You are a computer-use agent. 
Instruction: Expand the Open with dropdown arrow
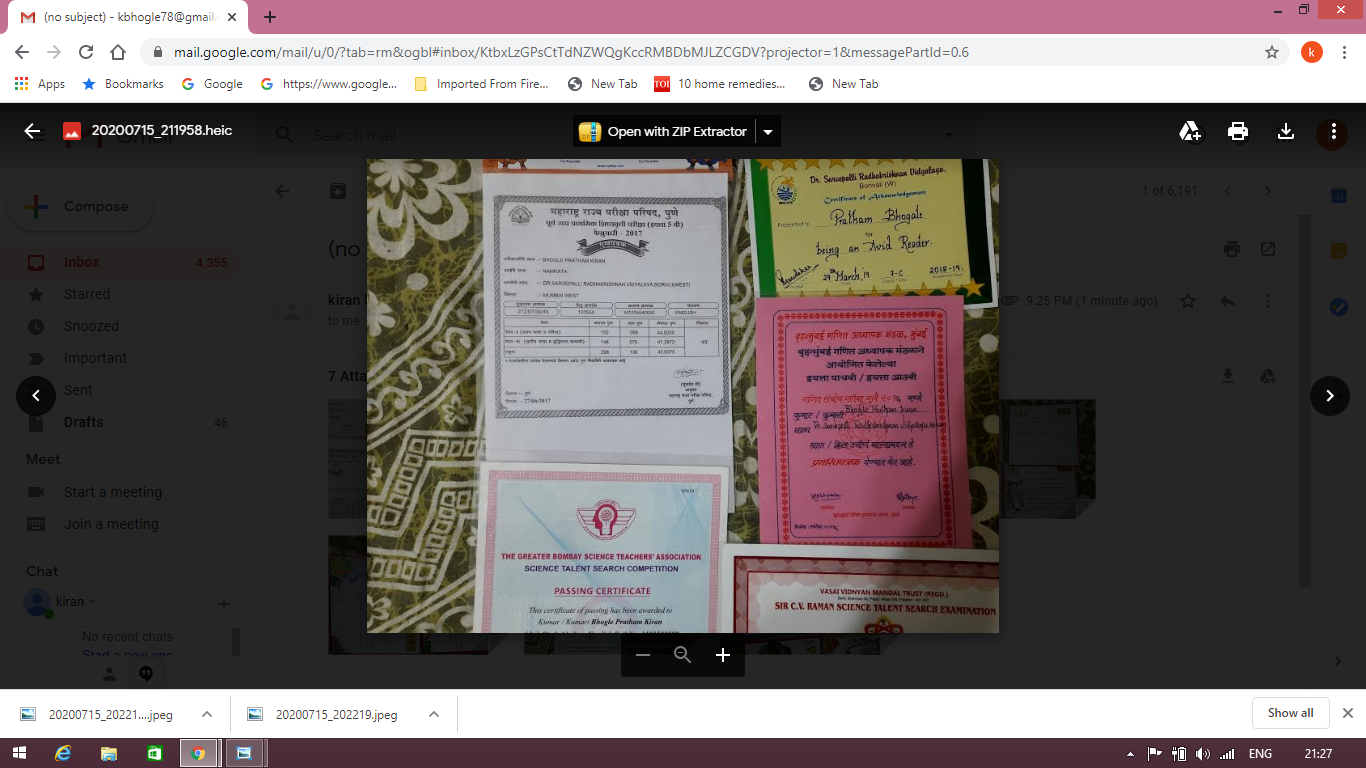point(768,131)
